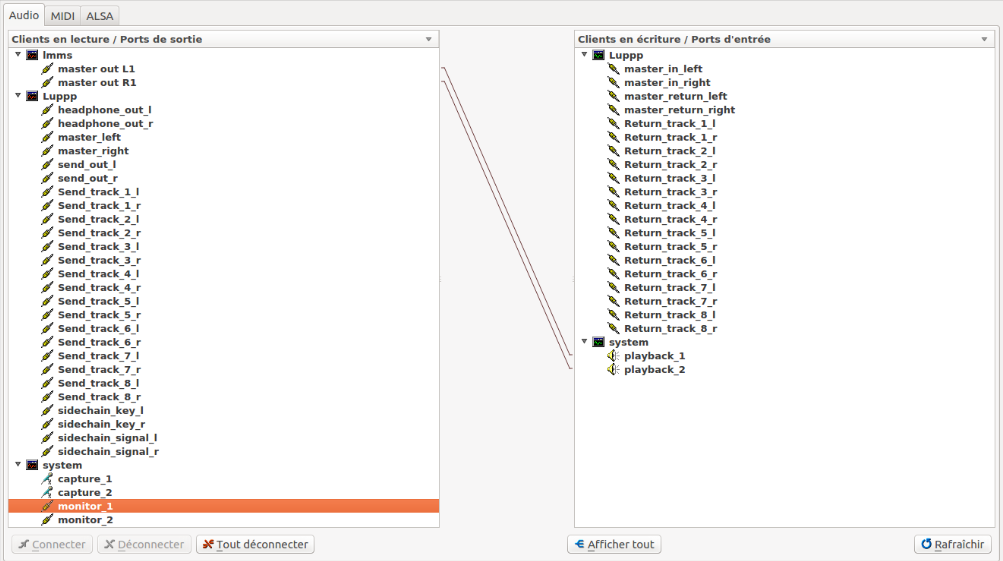The height and width of the screenshot is (561, 1003).
Task: Click the plug icon of master_left
Action: coord(47,138)
